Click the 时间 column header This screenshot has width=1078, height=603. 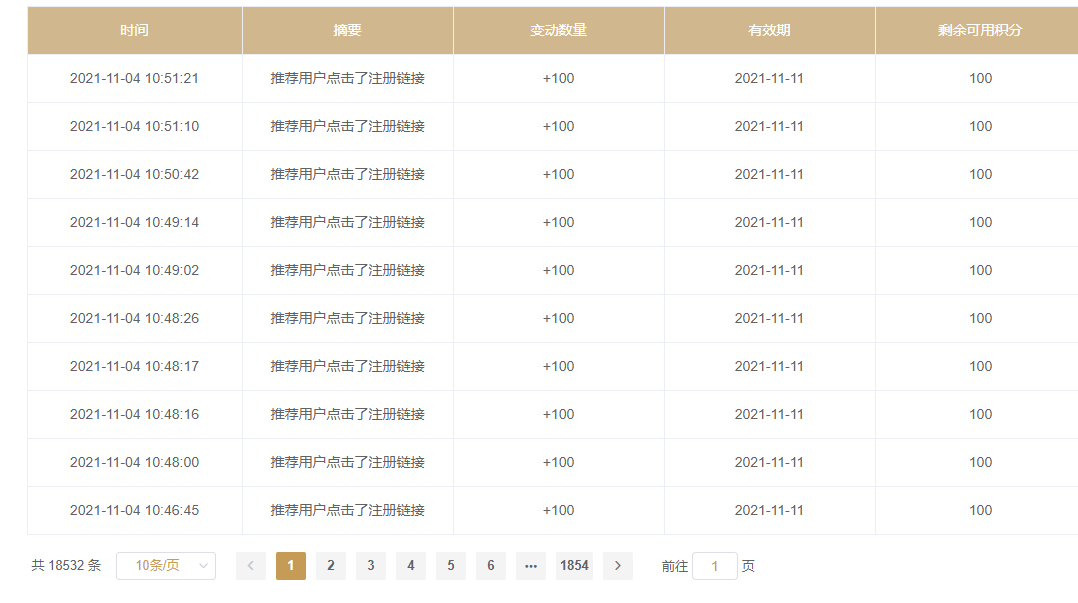(135, 30)
